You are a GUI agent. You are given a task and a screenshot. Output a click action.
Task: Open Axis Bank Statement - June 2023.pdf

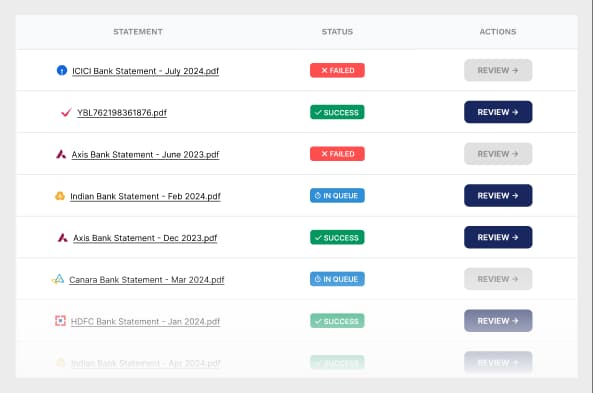pos(145,155)
